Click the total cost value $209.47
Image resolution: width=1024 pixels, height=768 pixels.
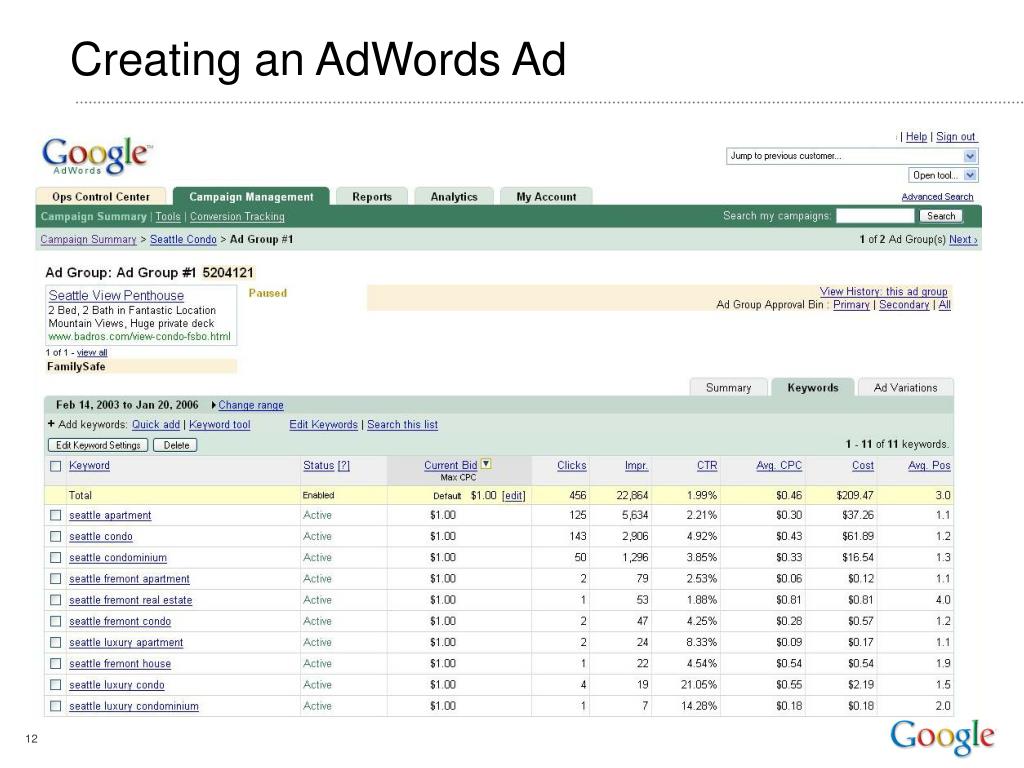tap(854, 495)
